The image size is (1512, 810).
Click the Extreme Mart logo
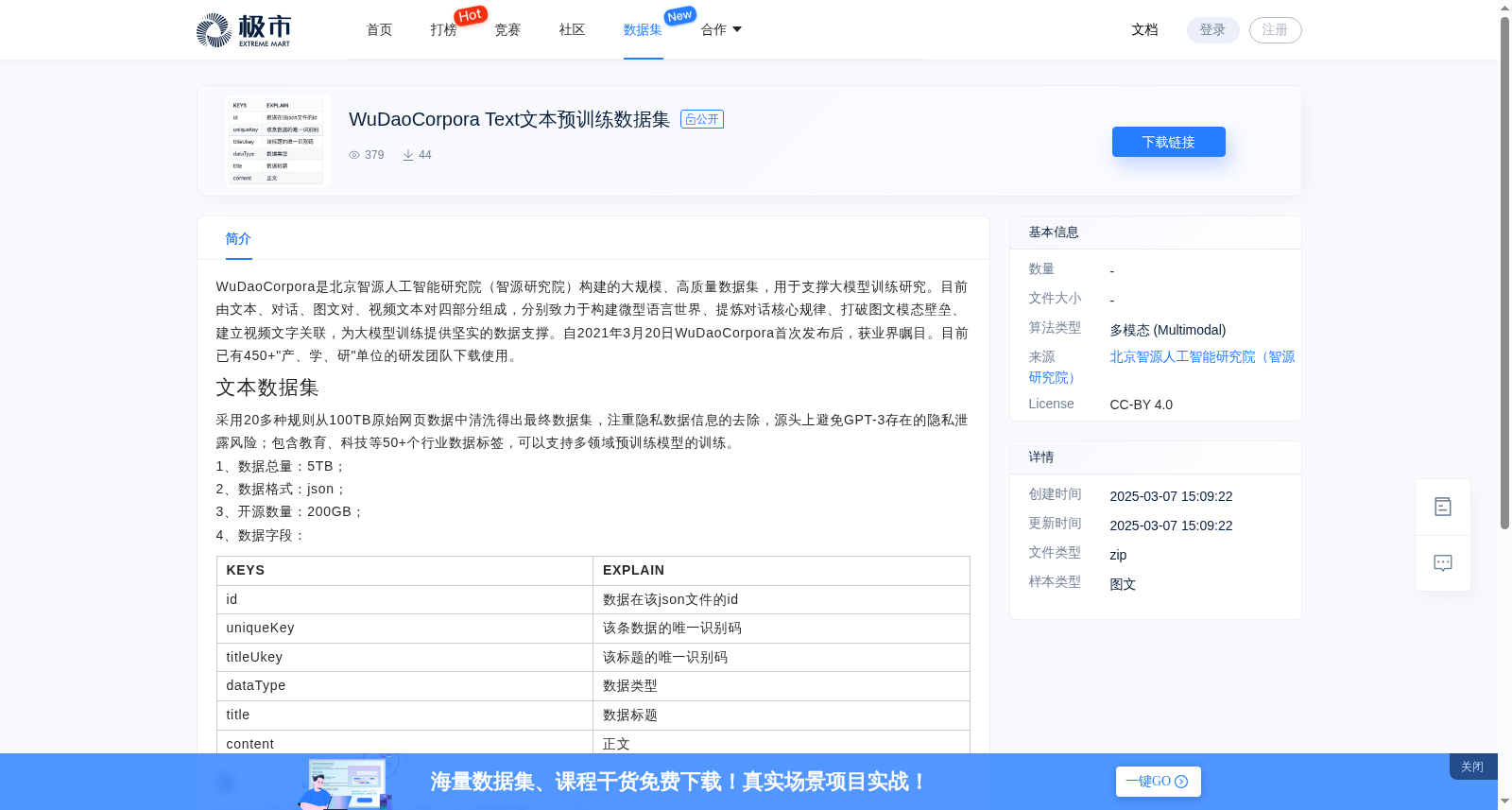tap(244, 30)
